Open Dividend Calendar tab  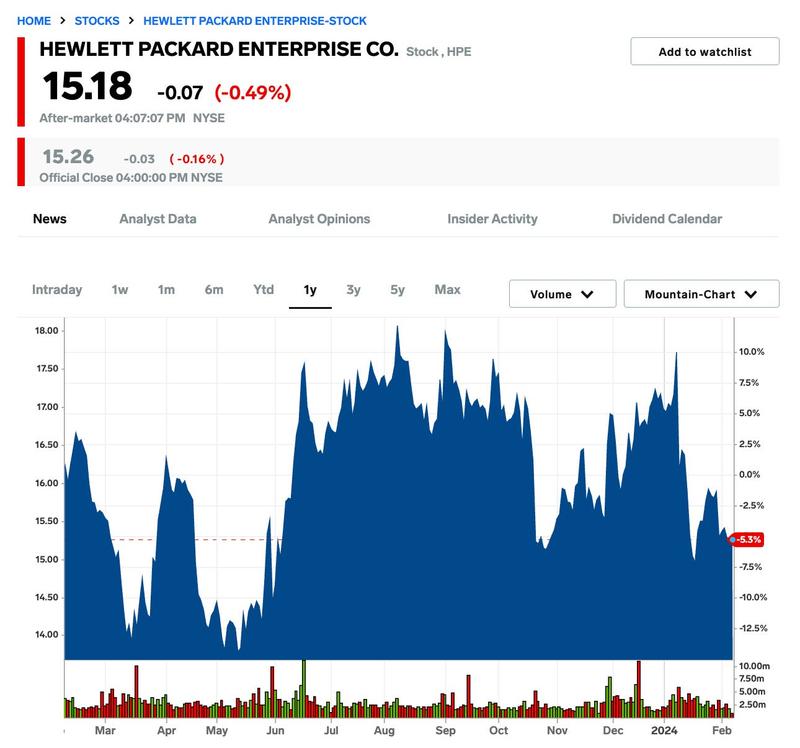(667, 219)
